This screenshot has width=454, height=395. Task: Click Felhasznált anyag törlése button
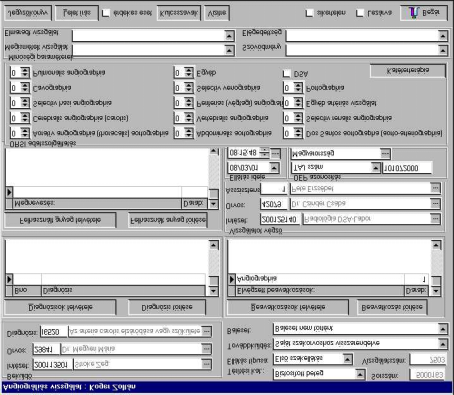pyautogui.click(x=168, y=220)
